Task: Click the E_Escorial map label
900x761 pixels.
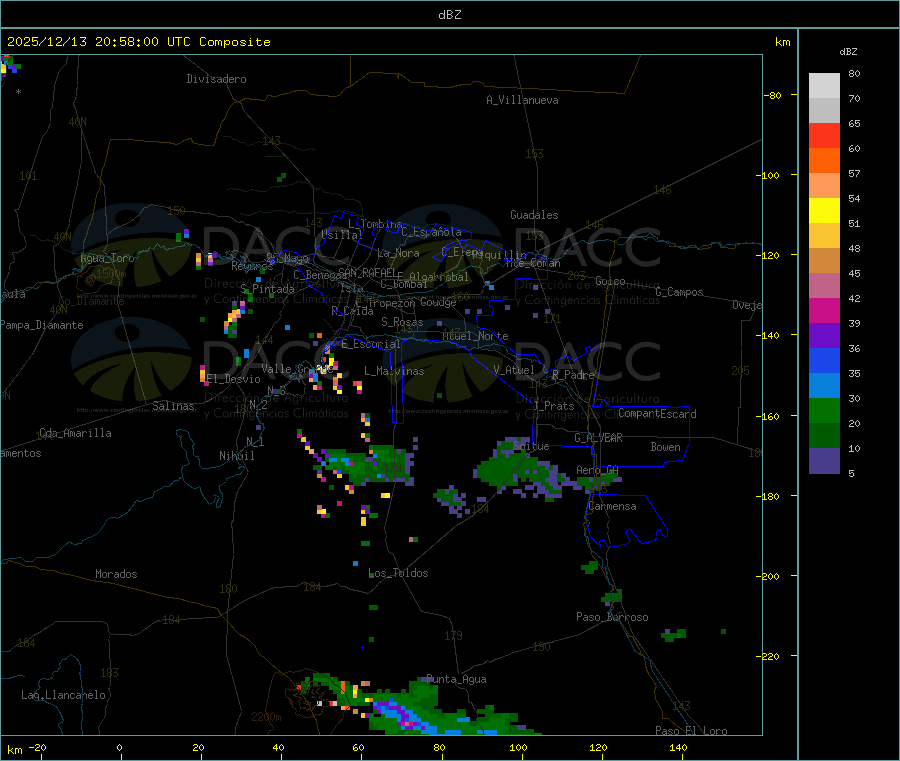Action: 371,344
